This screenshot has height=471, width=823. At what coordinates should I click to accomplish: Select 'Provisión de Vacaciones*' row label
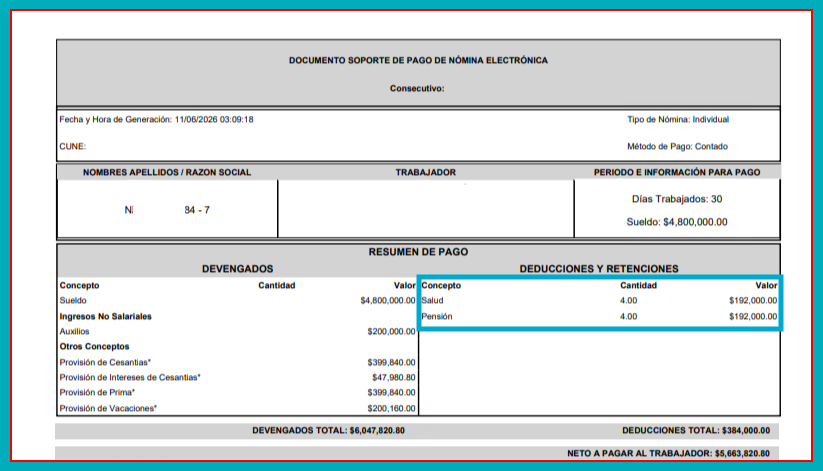pyautogui.click(x=108, y=408)
